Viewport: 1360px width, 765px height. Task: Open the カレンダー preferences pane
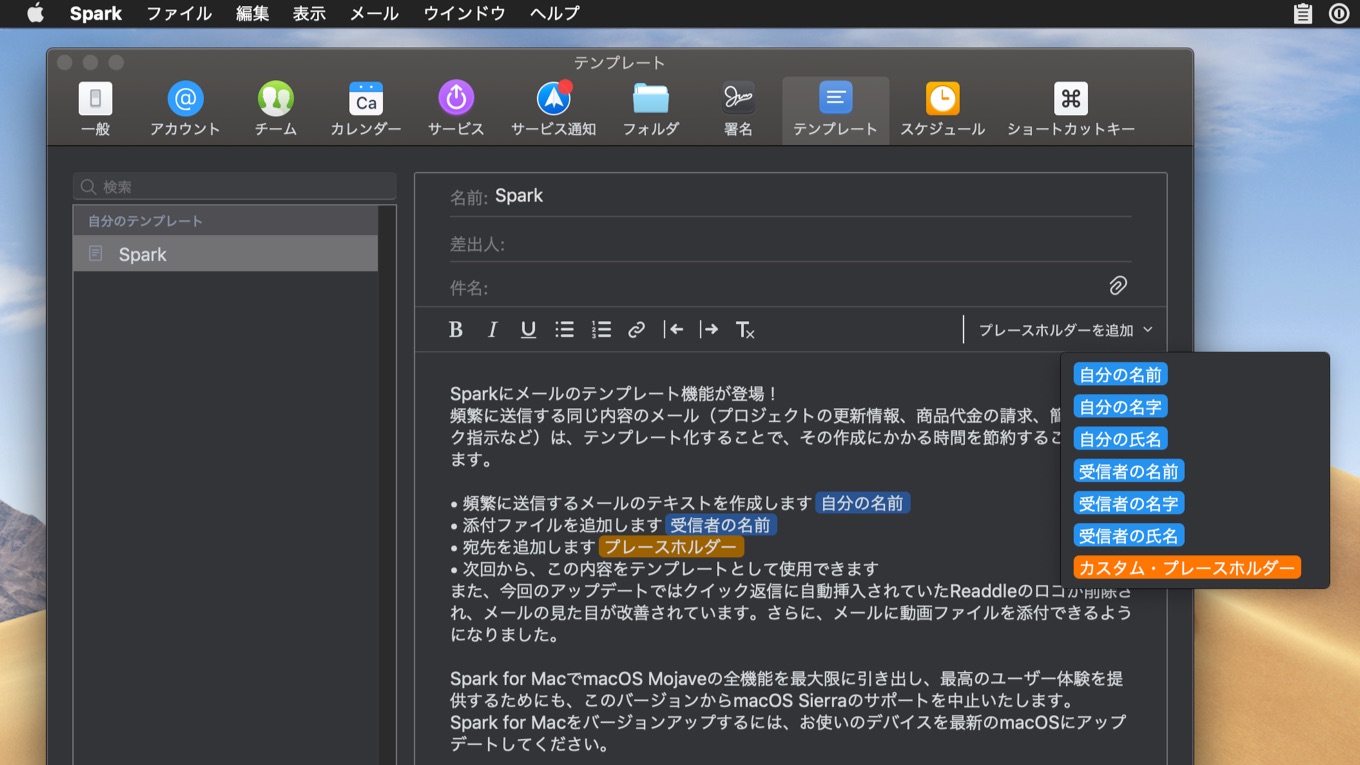coord(366,110)
